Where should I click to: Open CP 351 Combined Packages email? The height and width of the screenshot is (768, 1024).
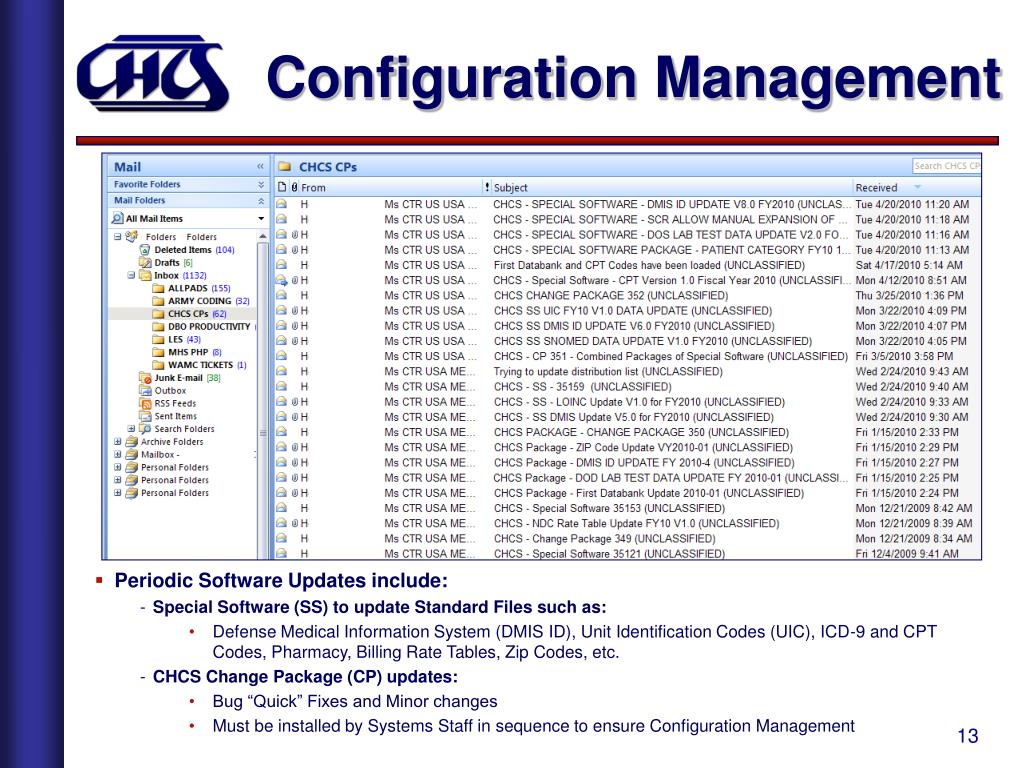628,356
